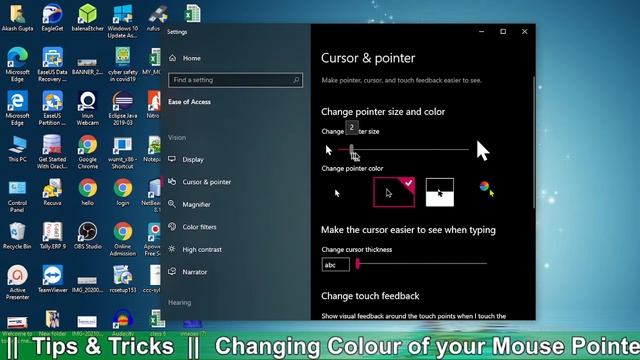
Task: Select the rcsetup153 desktop icon
Action: tap(122, 280)
